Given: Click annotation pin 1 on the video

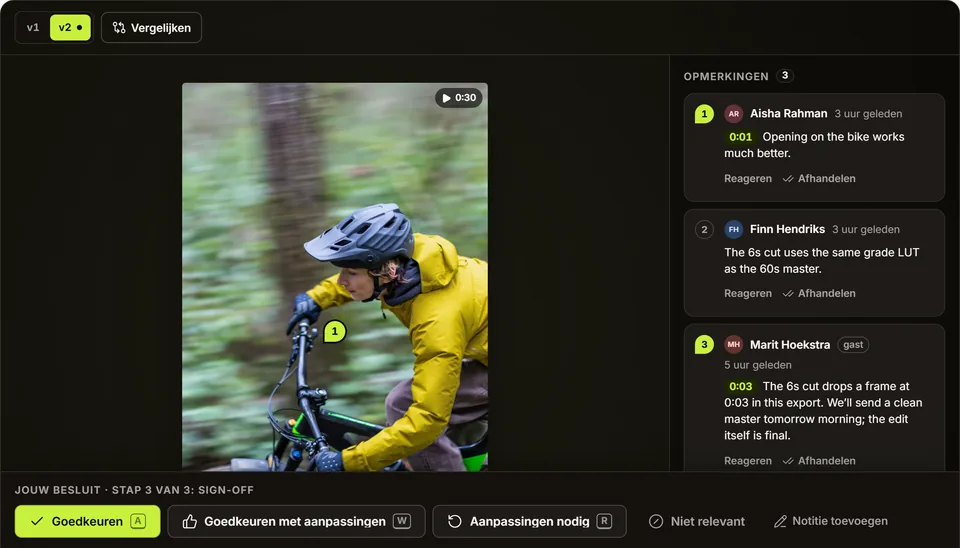Looking at the screenshot, I should coord(334,331).
